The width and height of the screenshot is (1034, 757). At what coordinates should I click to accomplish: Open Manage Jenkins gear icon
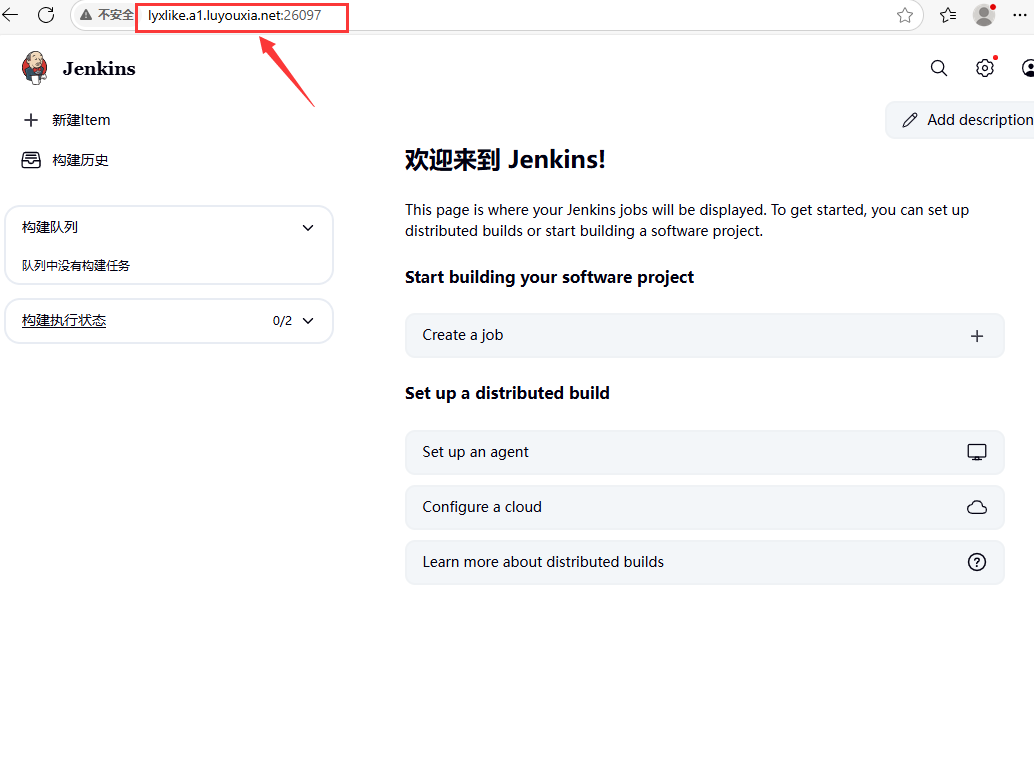pos(985,68)
